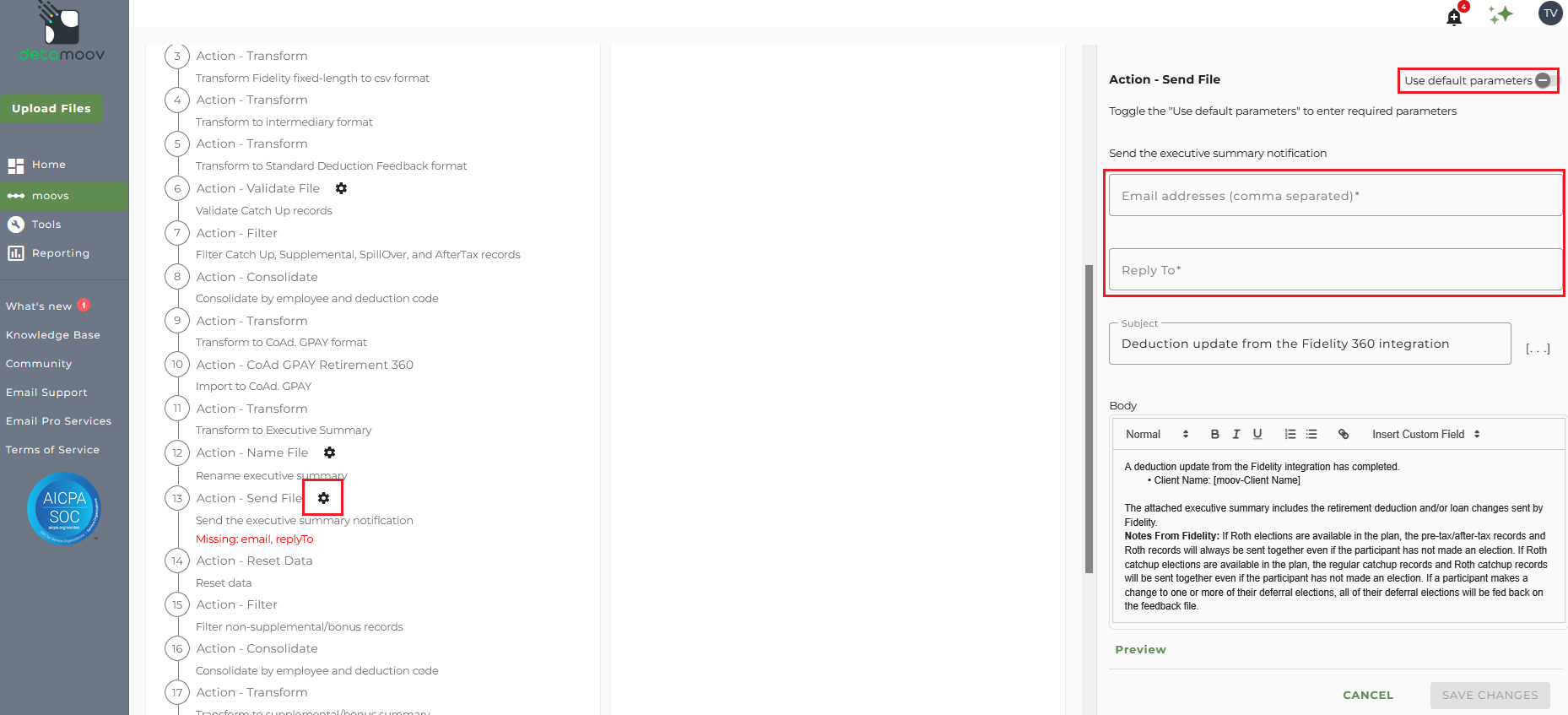This screenshot has width=1568, height=715.
Task: Focus the Reply To input field
Action: click(x=1335, y=270)
